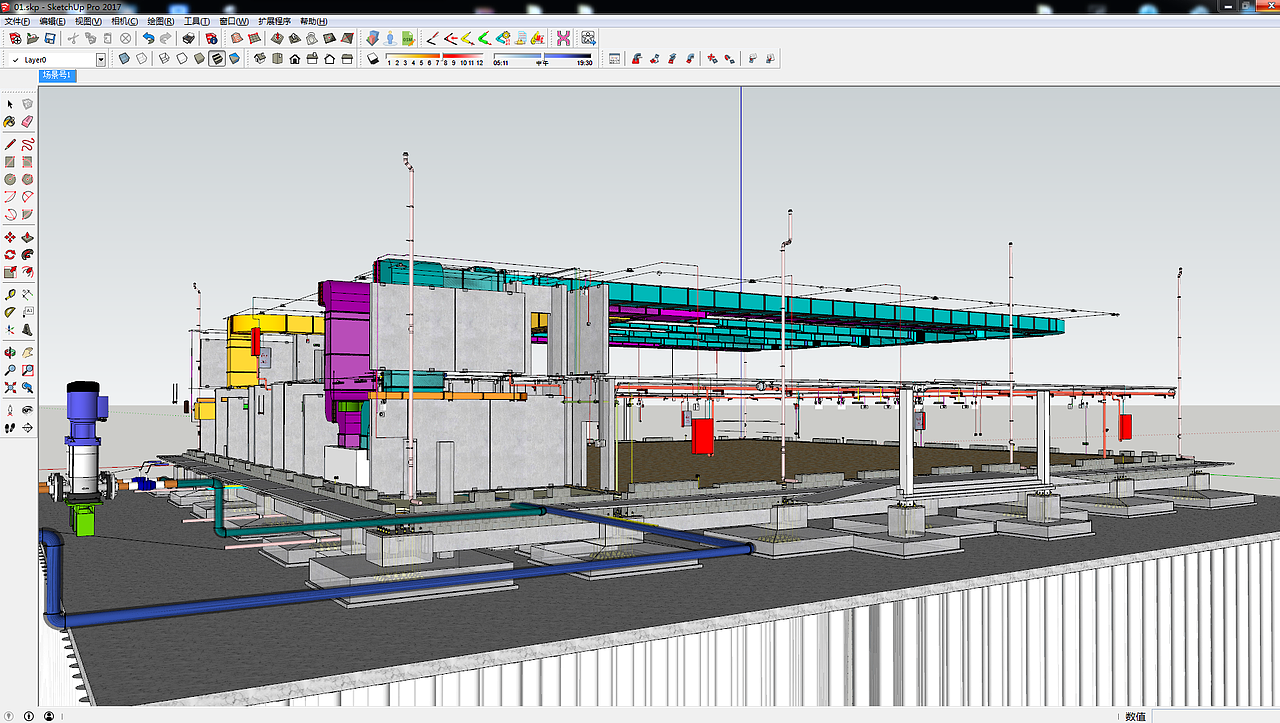Activate the Scale tool
This screenshot has height=723, width=1280.
pos(10,272)
